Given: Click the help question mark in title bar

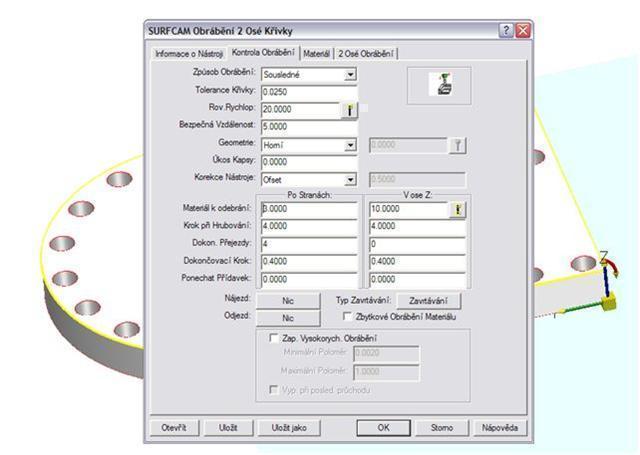Looking at the screenshot, I should [506, 31].
